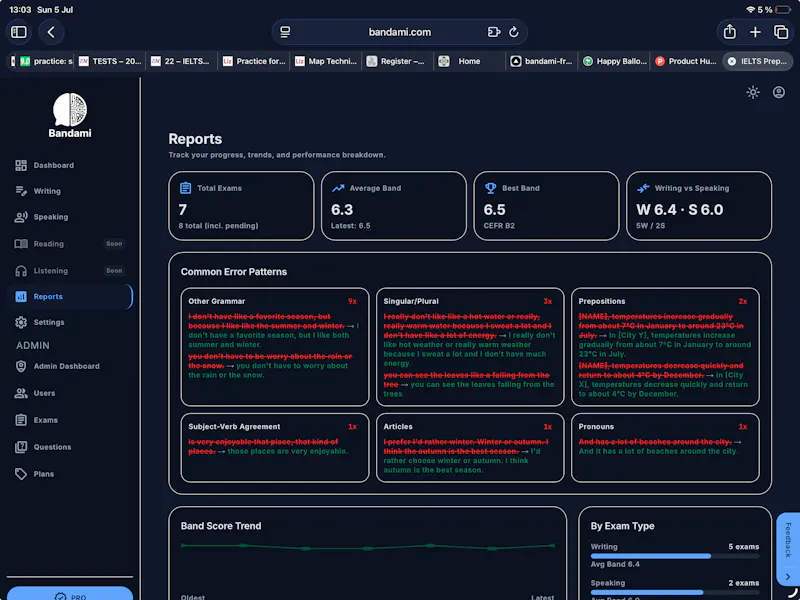Image resolution: width=800 pixels, height=600 pixels.
Task: Click the Total Exams clipboard icon
Action: tap(185, 188)
